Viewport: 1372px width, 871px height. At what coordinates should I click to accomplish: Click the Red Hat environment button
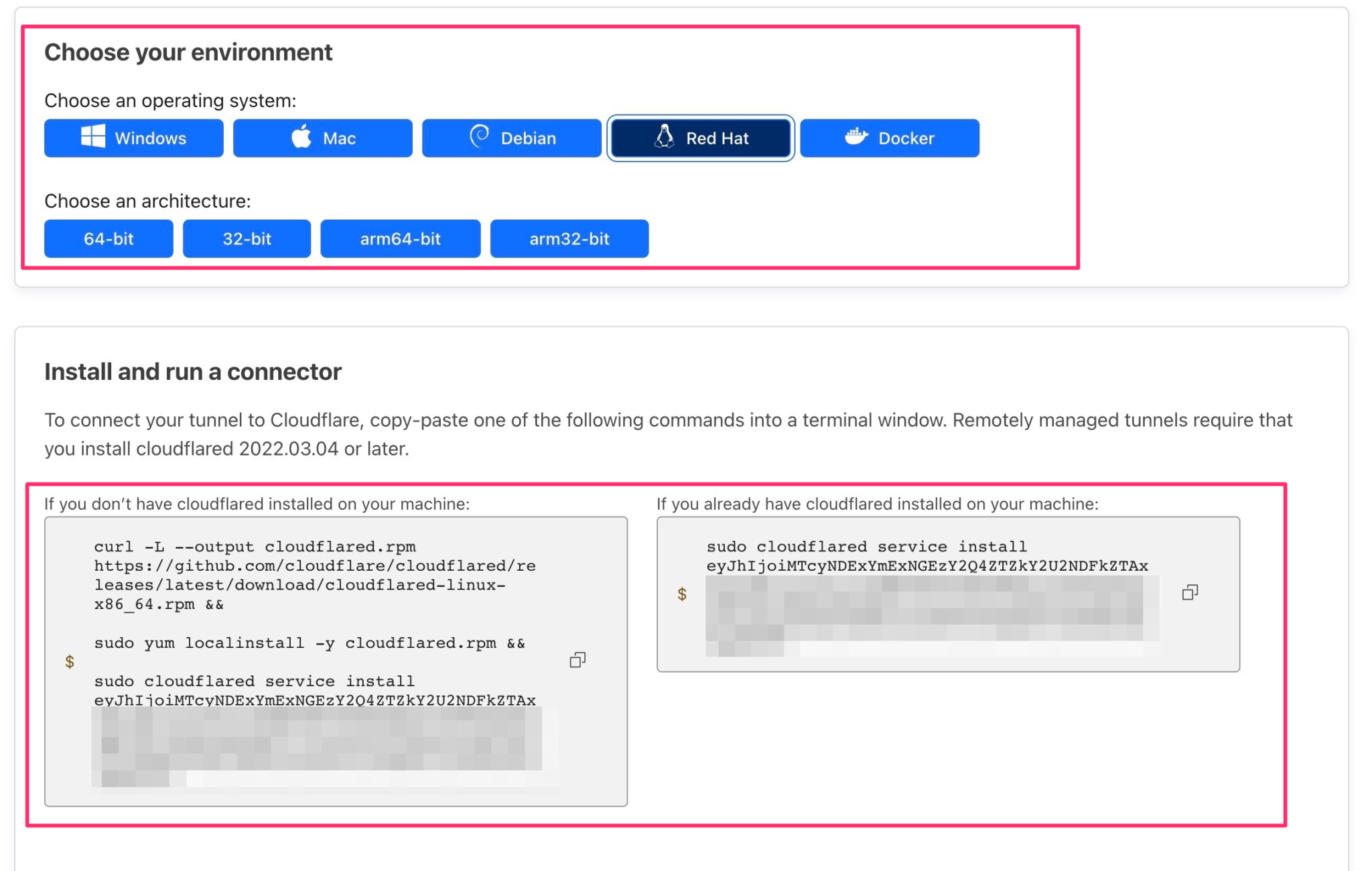tap(701, 137)
